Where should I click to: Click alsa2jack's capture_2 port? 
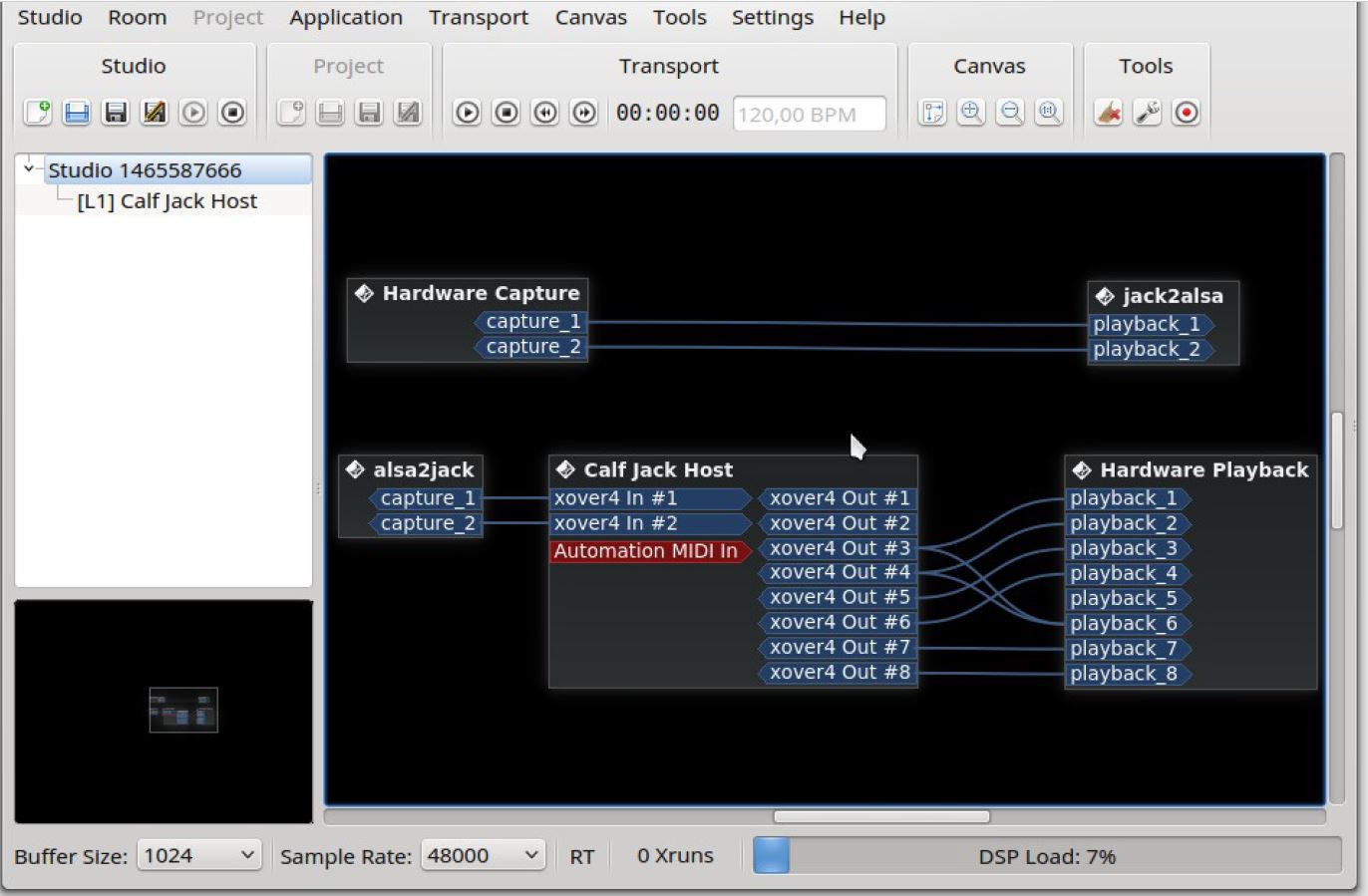point(426,523)
